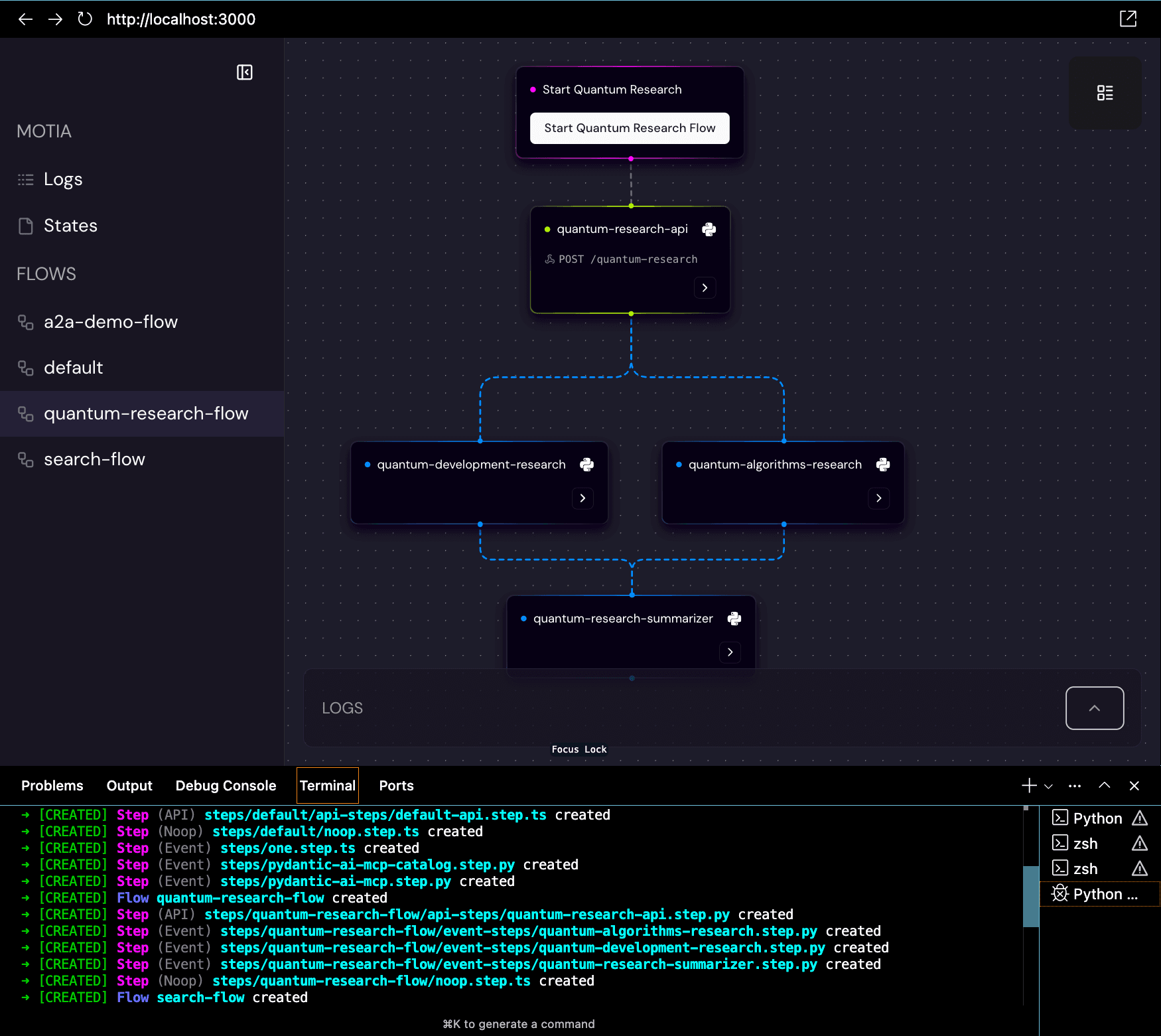Click Python icon on quantum-development-research node
Image resolution: width=1161 pixels, height=1036 pixels.
click(586, 465)
